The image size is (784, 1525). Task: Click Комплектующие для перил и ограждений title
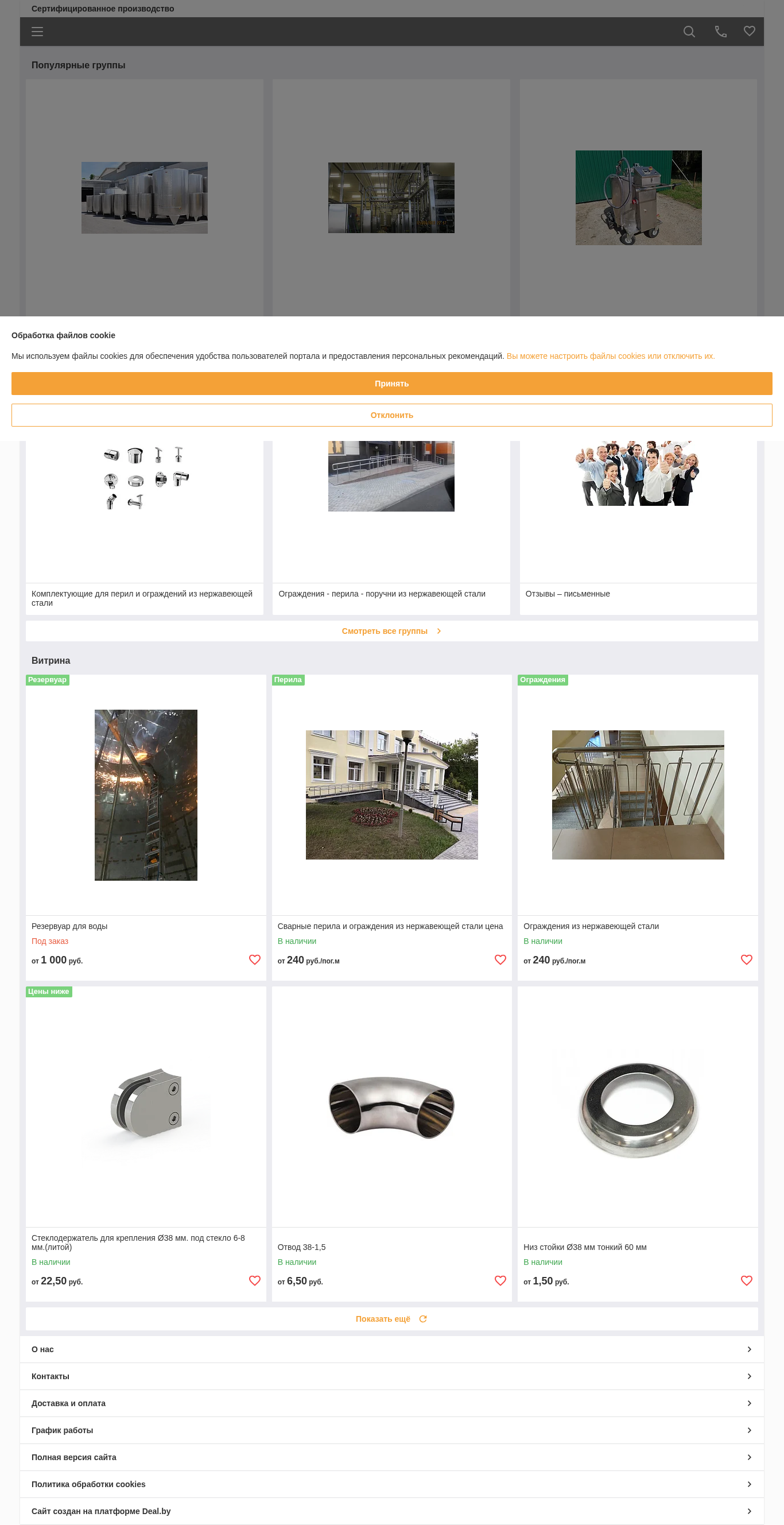142,598
